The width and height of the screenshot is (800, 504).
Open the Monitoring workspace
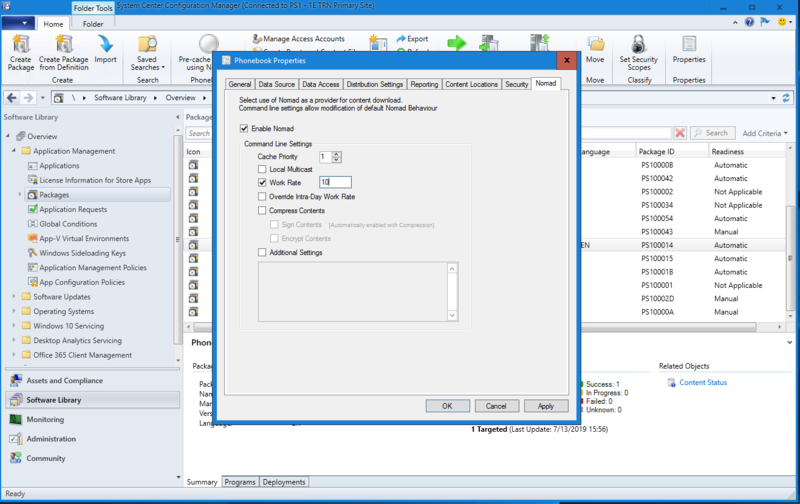coord(45,419)
